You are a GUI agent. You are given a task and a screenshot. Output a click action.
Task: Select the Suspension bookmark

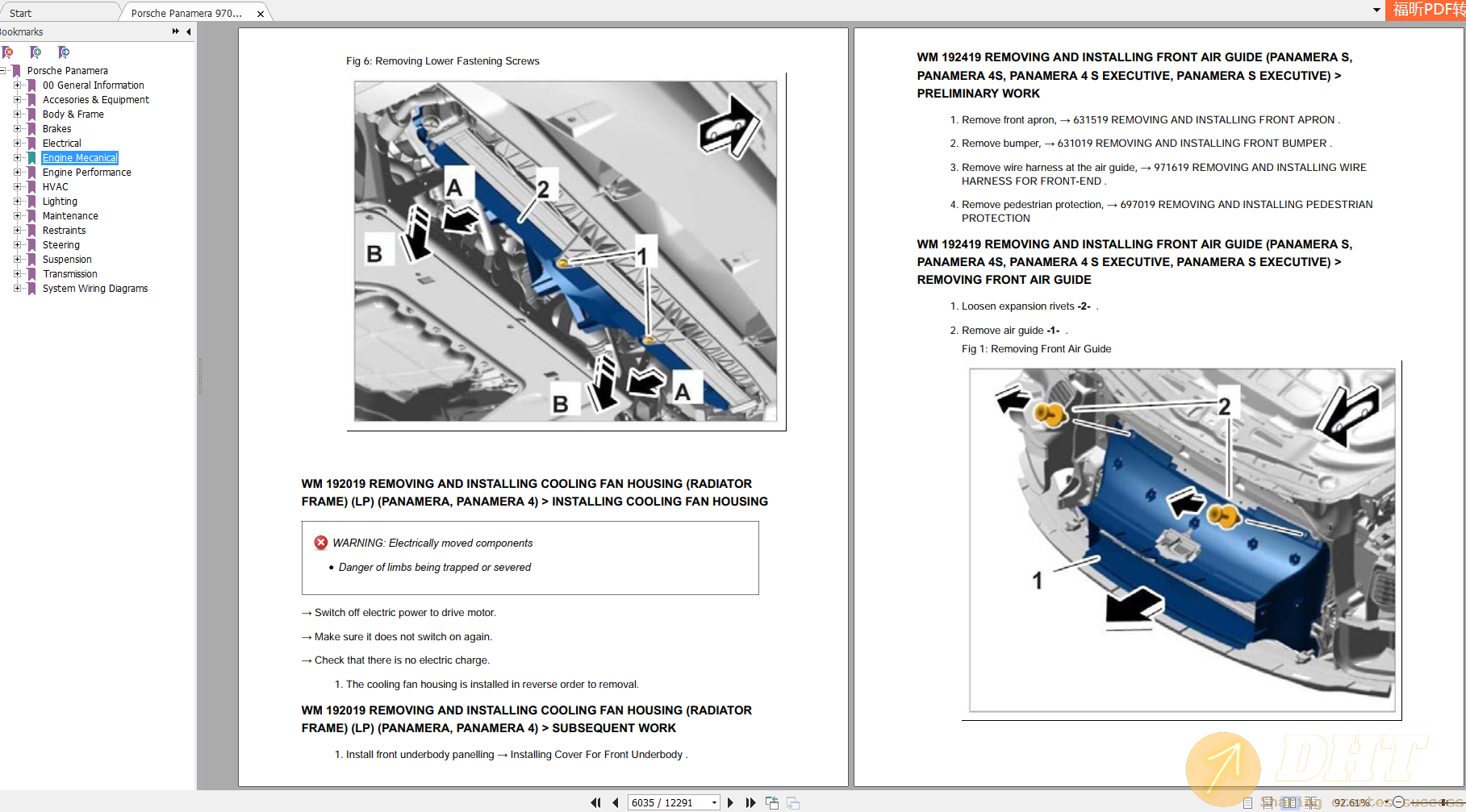pos(67,260)
